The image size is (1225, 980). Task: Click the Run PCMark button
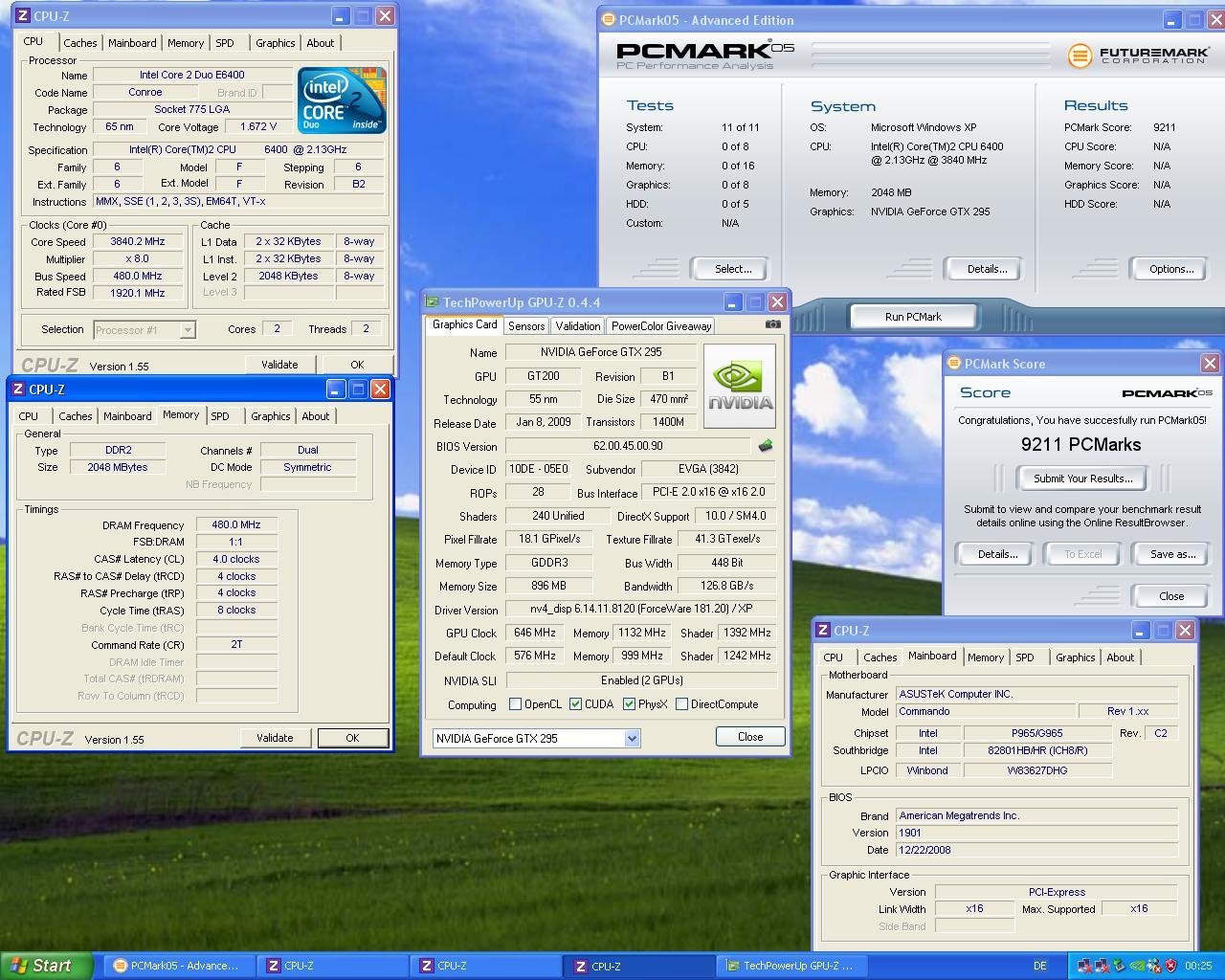[x=913, y=317]
